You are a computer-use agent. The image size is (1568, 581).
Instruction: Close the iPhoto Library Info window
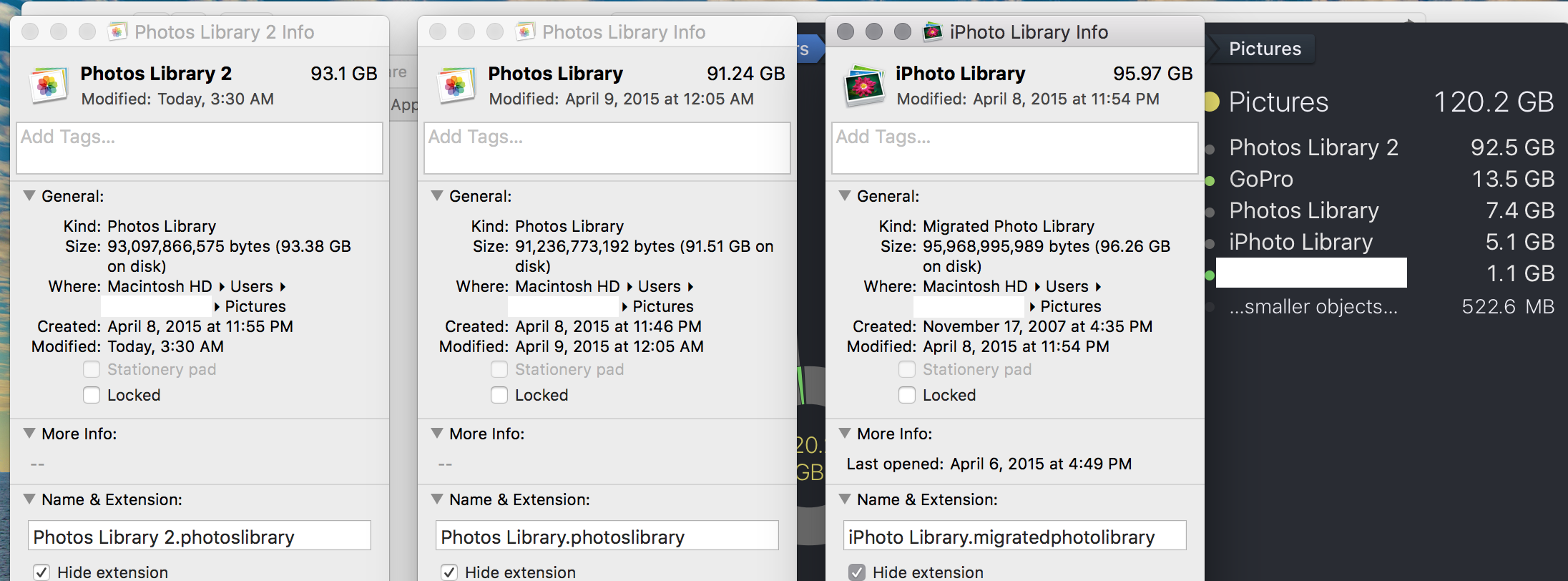click(x=846, y=31)
